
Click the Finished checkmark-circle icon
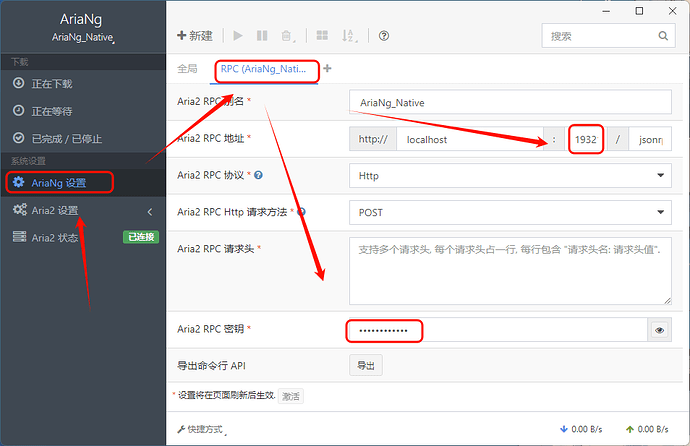click(18, 138)
